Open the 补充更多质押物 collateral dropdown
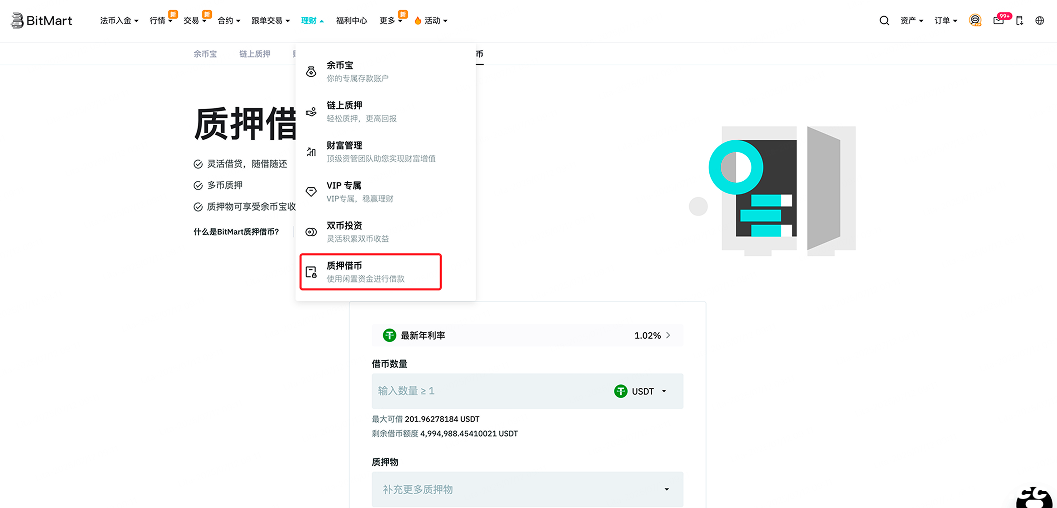The height and width of the screenshot is (508, 1057). 527,489
